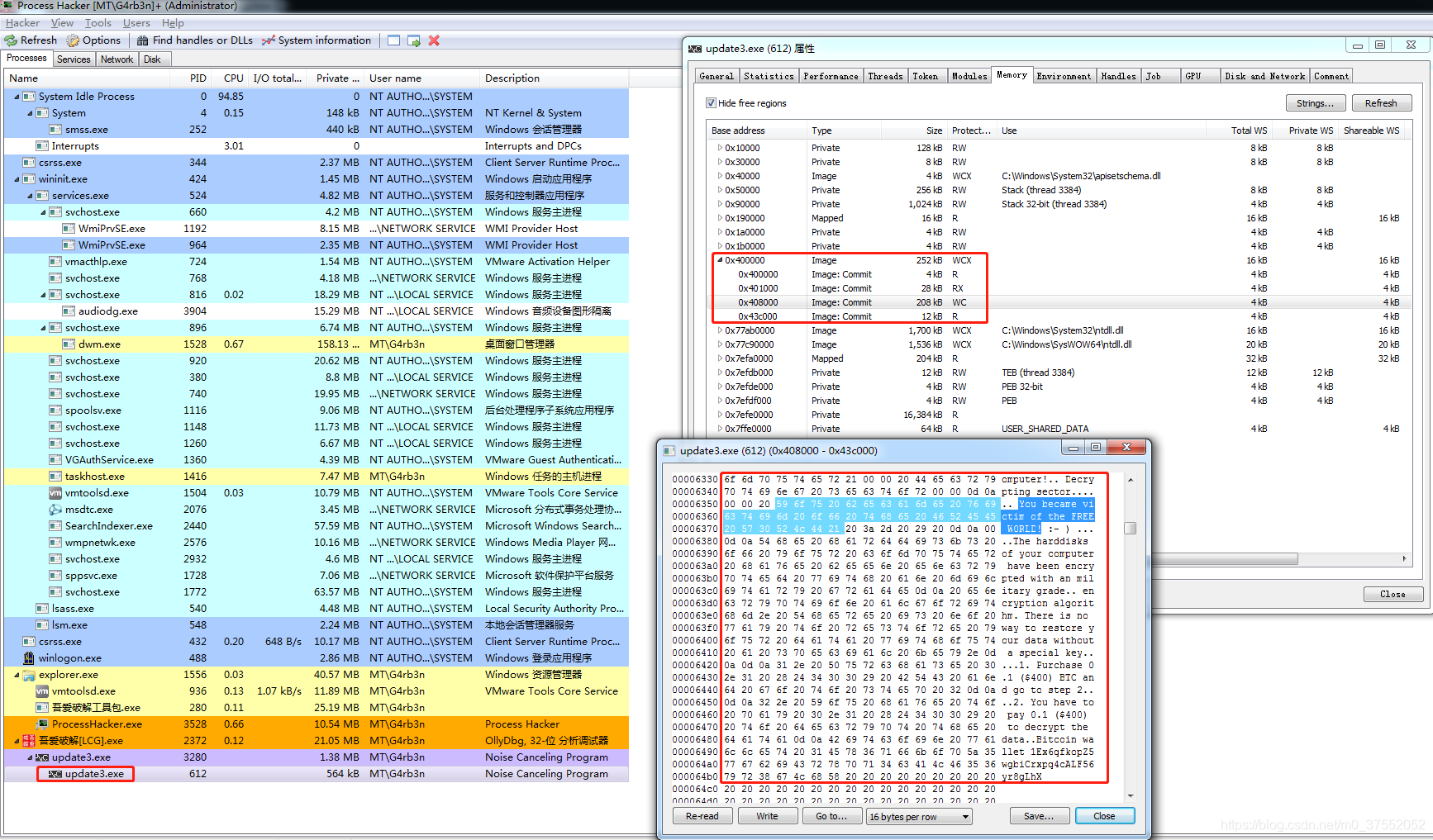Select the 0x401000 Image: Commit RX row

tap(1059, 288)
